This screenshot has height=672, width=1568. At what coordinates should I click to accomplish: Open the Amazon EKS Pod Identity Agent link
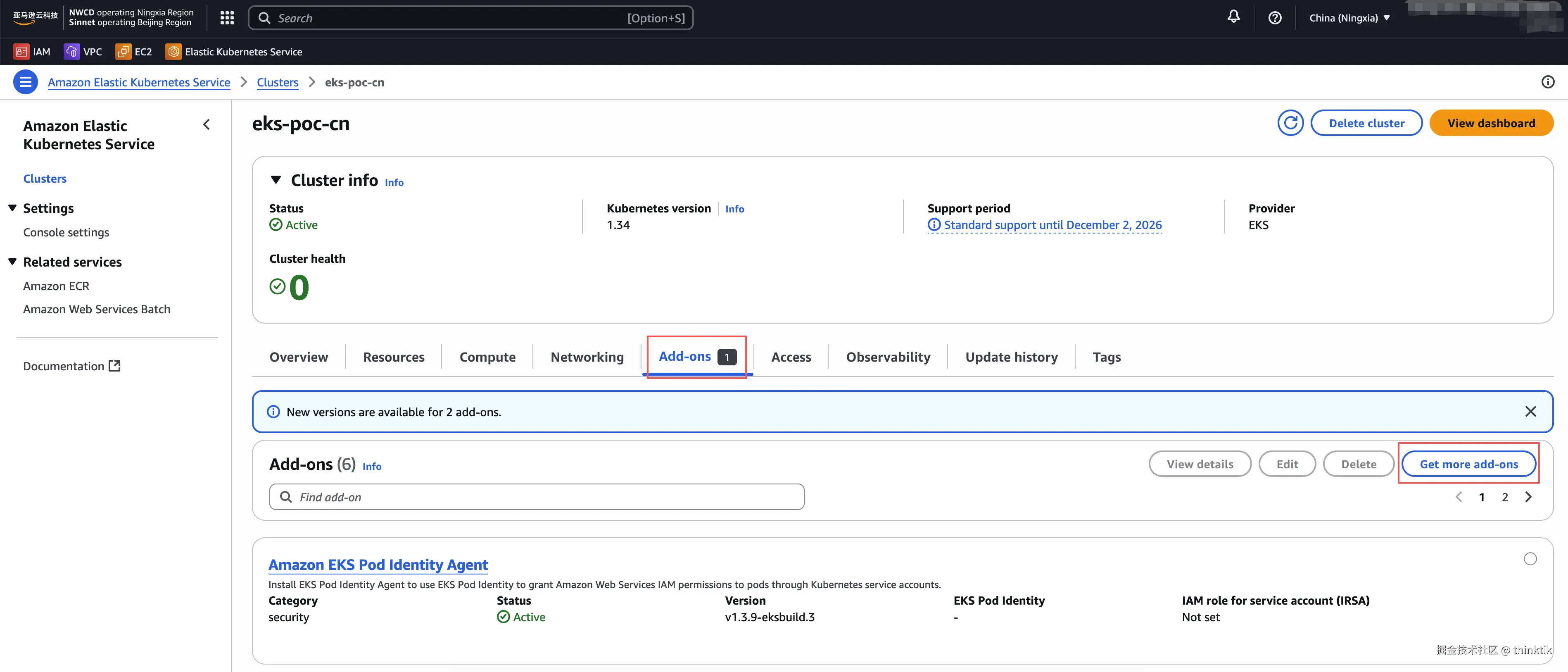coord(378,565)
